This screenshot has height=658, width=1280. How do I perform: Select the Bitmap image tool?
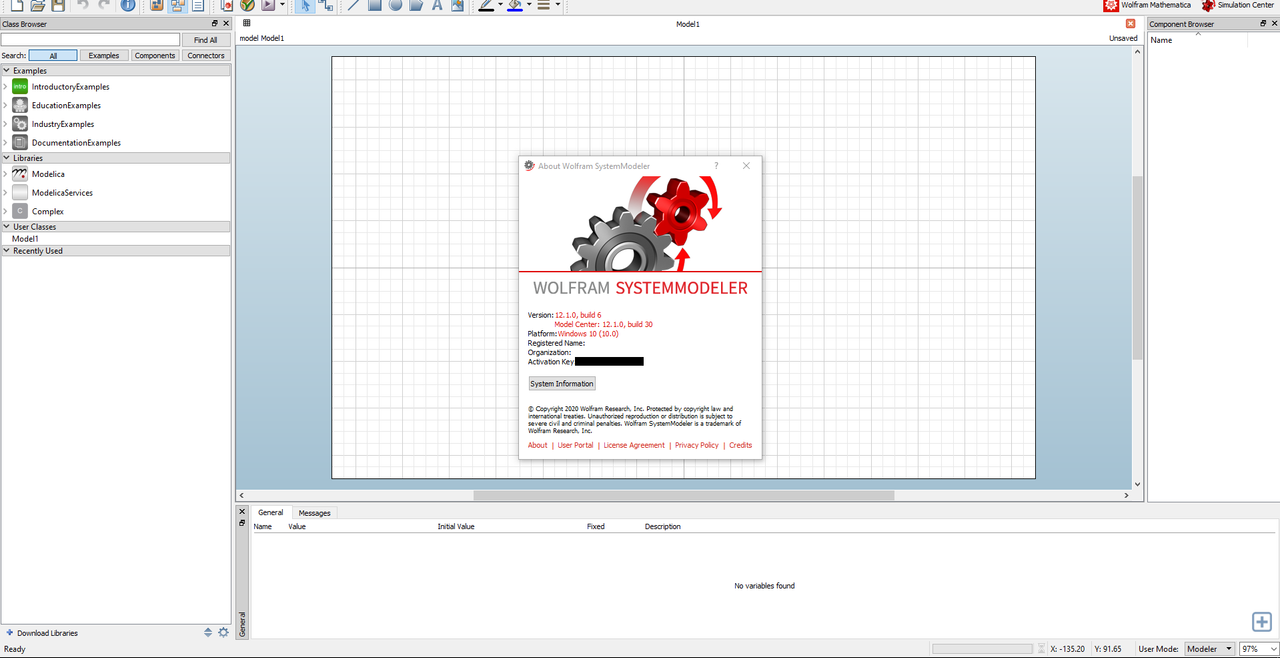tap(457, 5)
